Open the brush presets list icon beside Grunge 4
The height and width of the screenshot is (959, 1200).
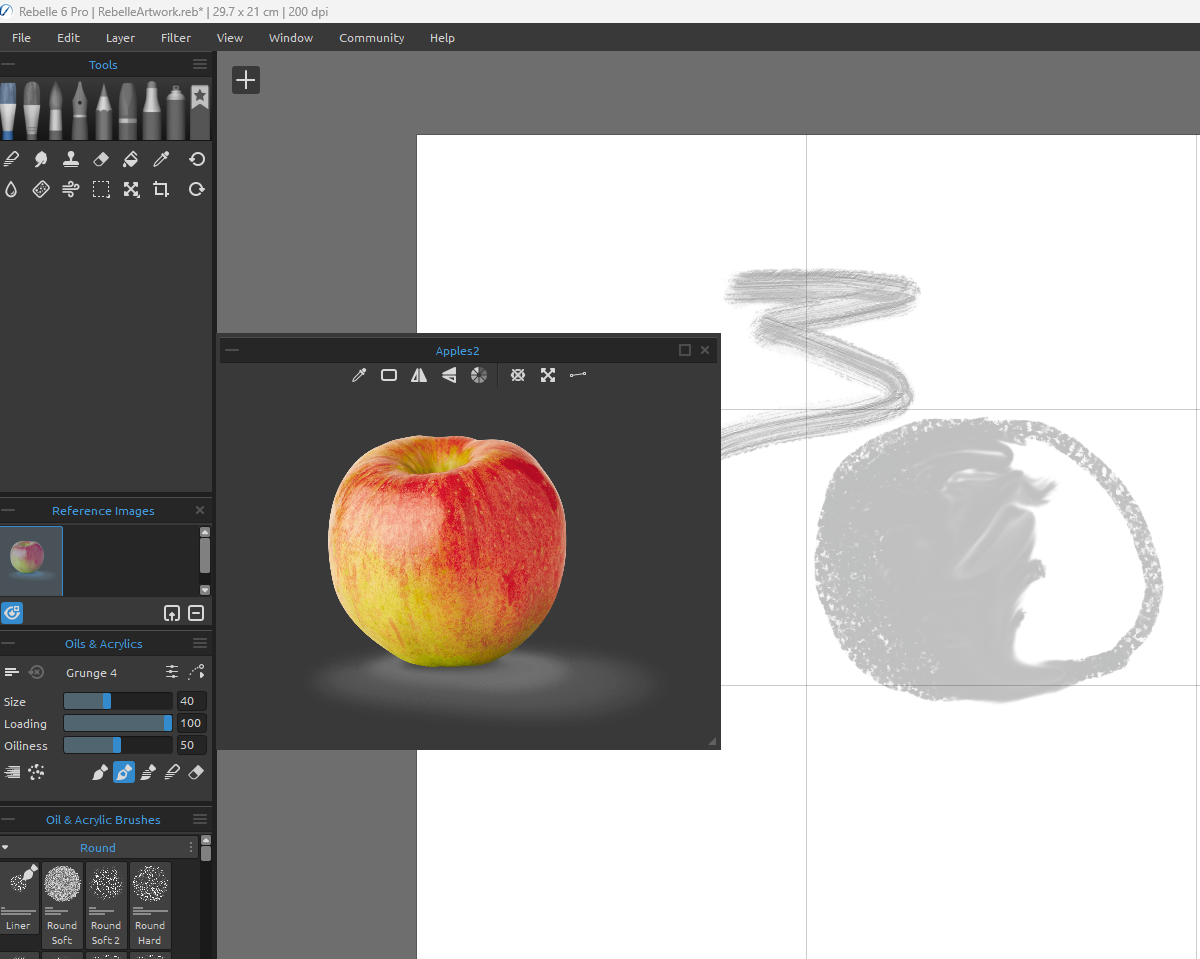(x=12, y=672)
